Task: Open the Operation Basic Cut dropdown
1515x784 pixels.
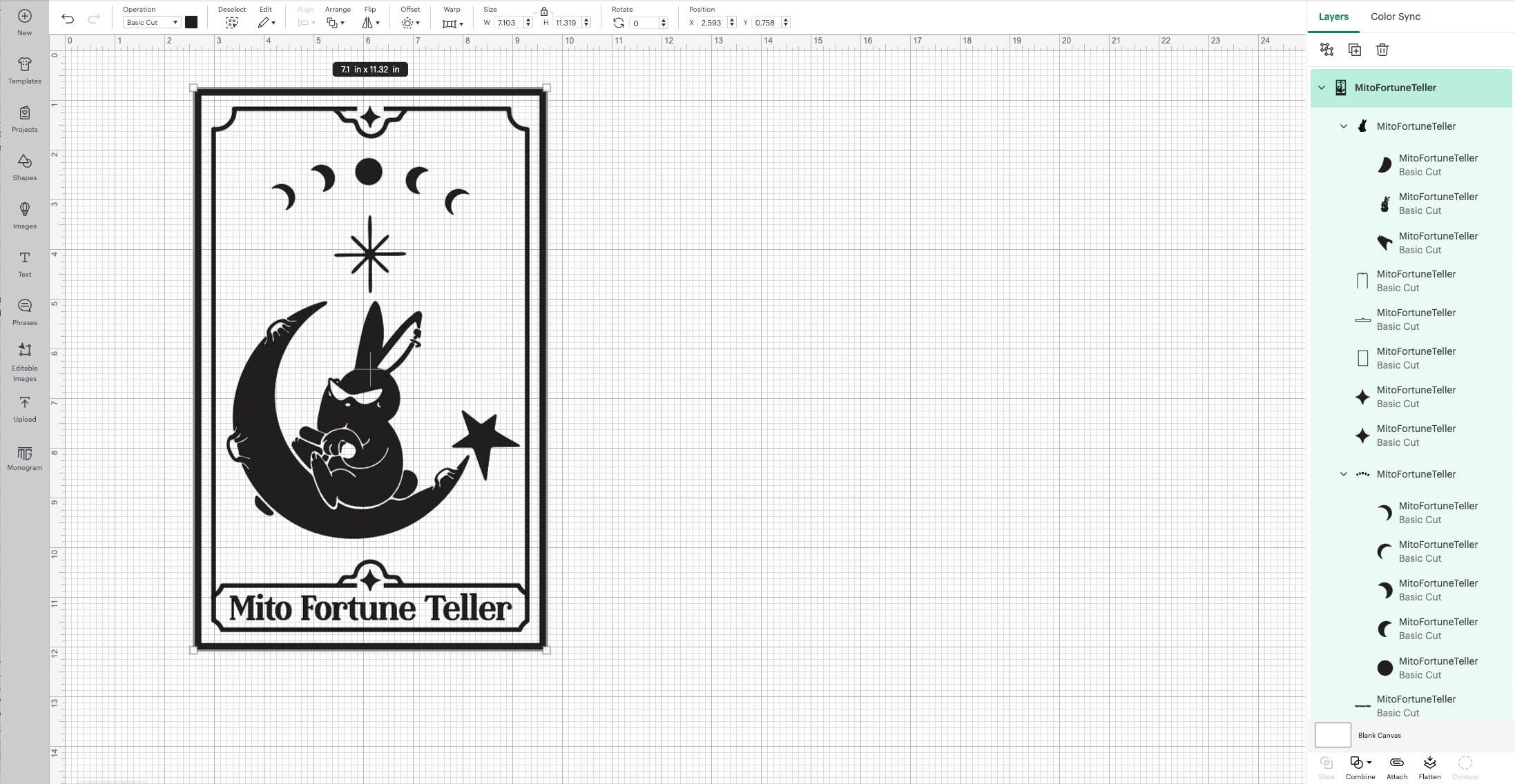Action: coord(152,23)
